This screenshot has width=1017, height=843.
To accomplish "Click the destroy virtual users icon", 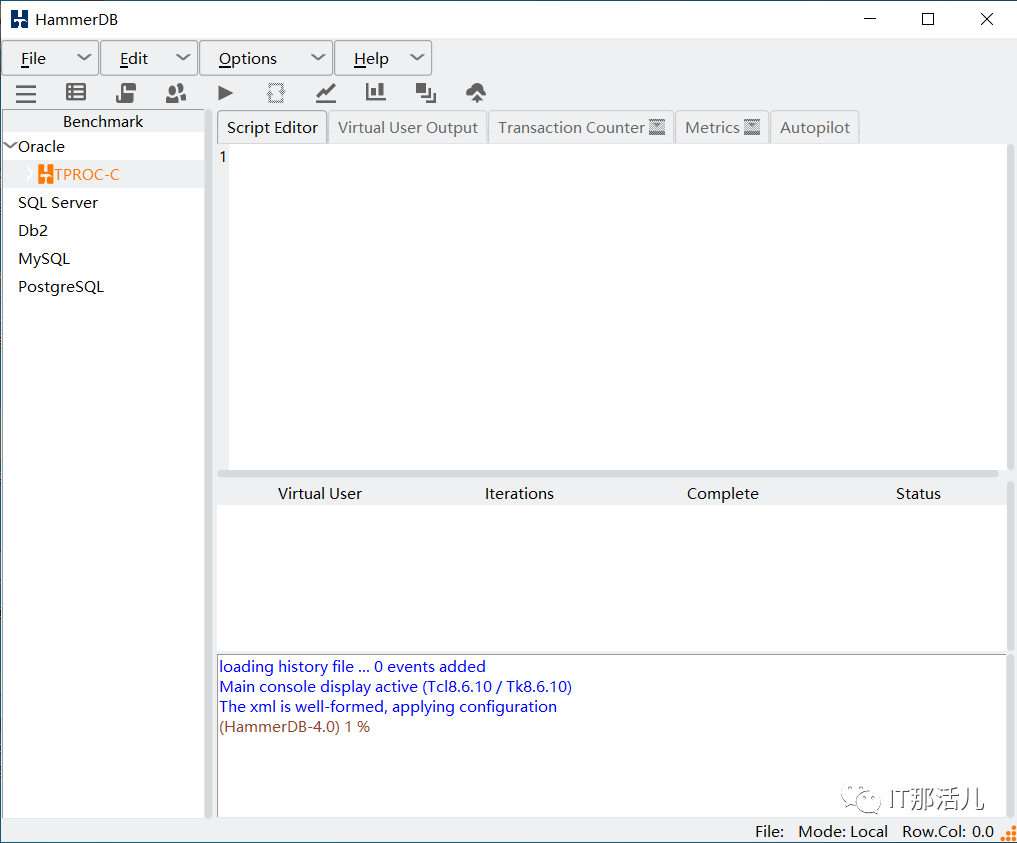I will (x=276, y=93).
